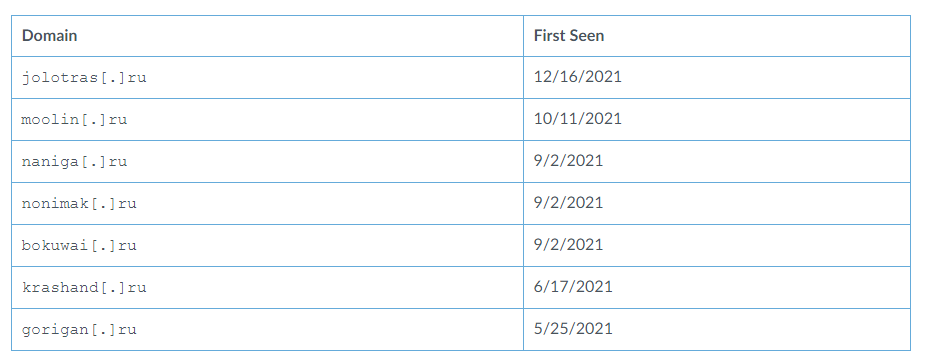Click the word Seen in header

[586, 36]
